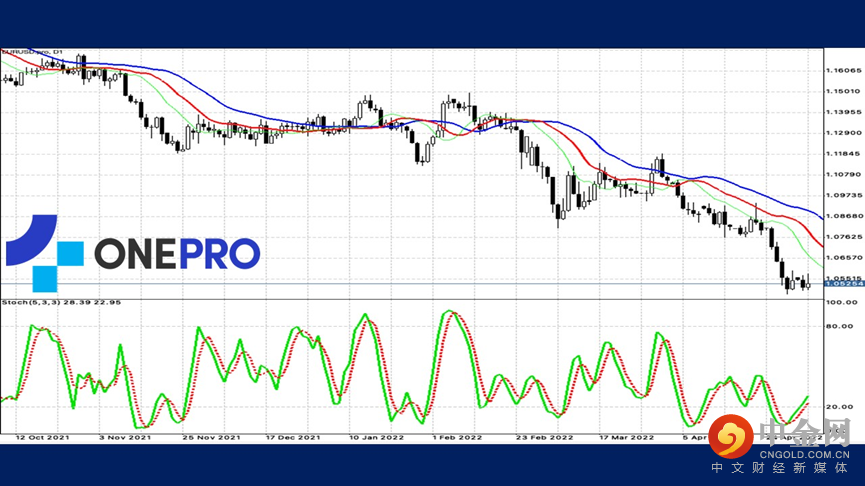Select the 20.00 stochastic scale label
865x486 pixels.
pyautogui.click(x=840, y=407)
